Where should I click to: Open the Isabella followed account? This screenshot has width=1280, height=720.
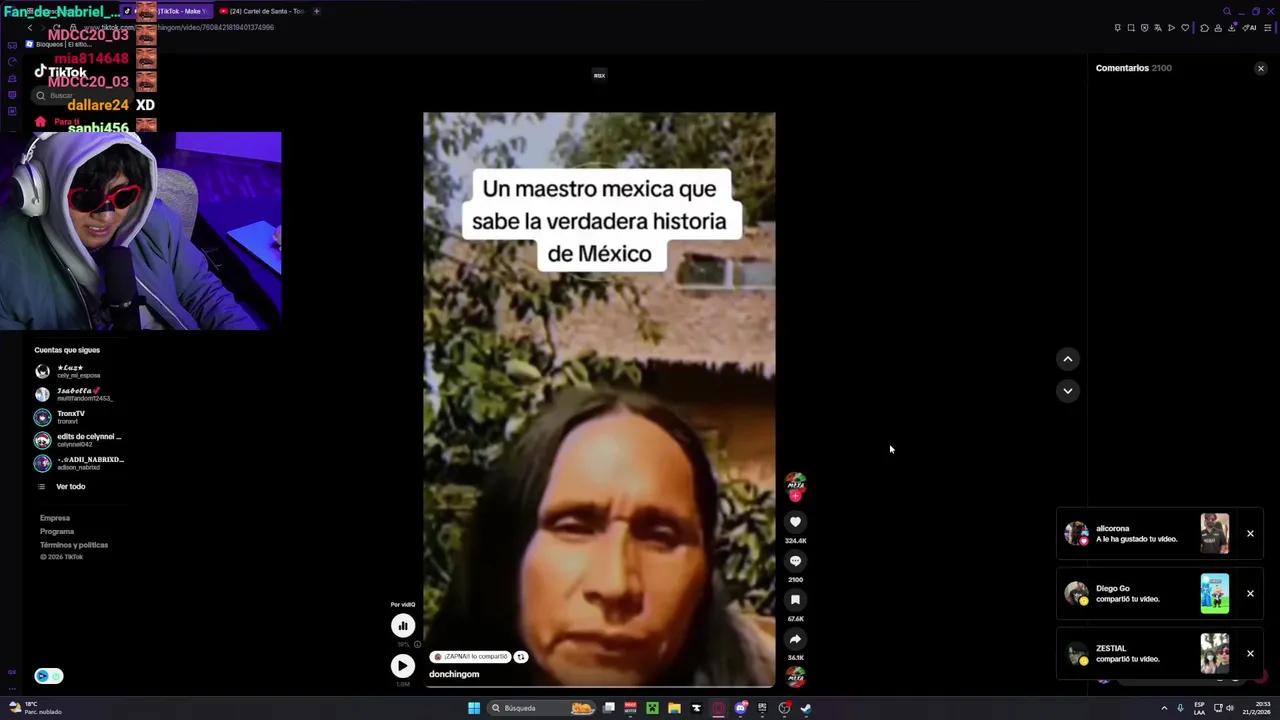(x=79, y=394)
